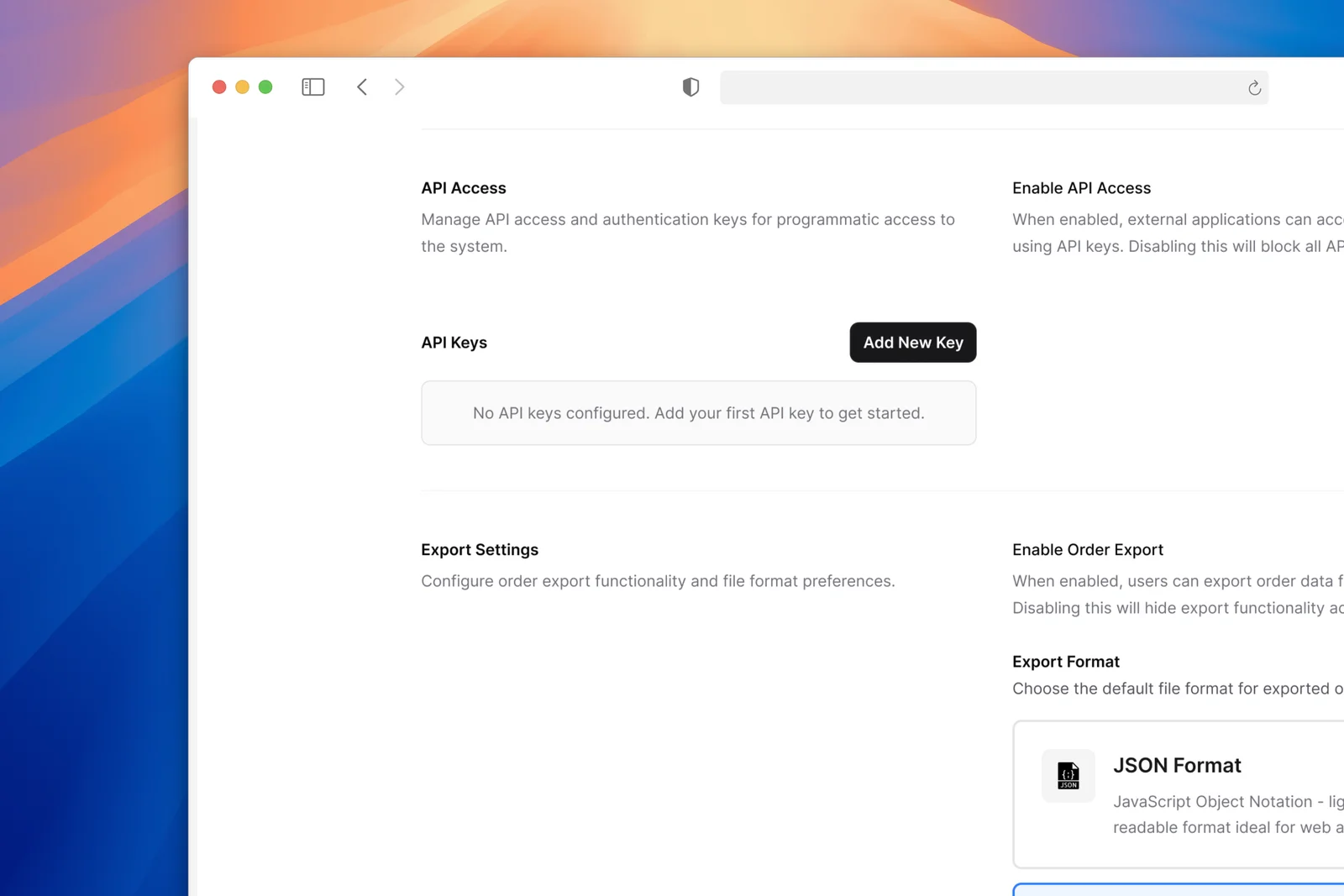This screenshot has height=896, width=1344.
Task: Click the empty API keys placeholder message
Action: tap(698, 412)
